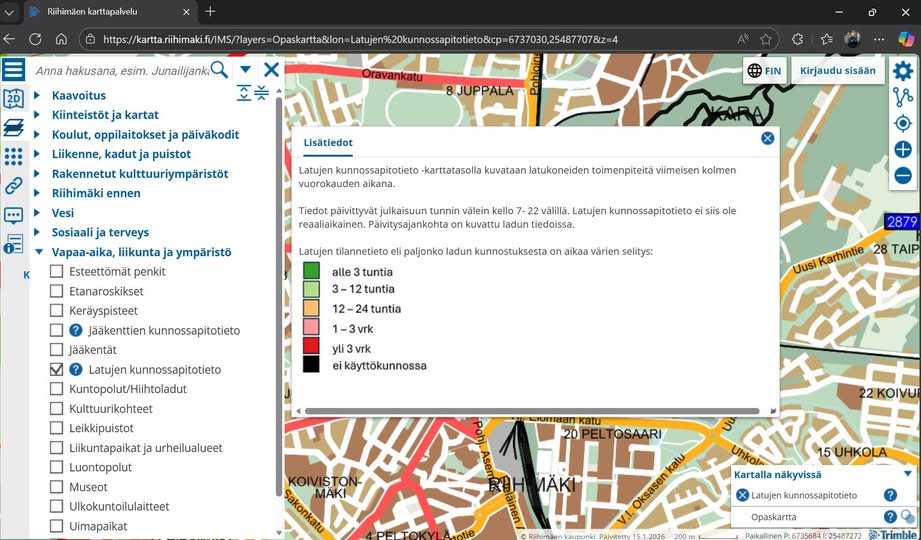The image size is (921, 540).
Task: Switch to the 2D map view icon
Action: tap(13, 98)
